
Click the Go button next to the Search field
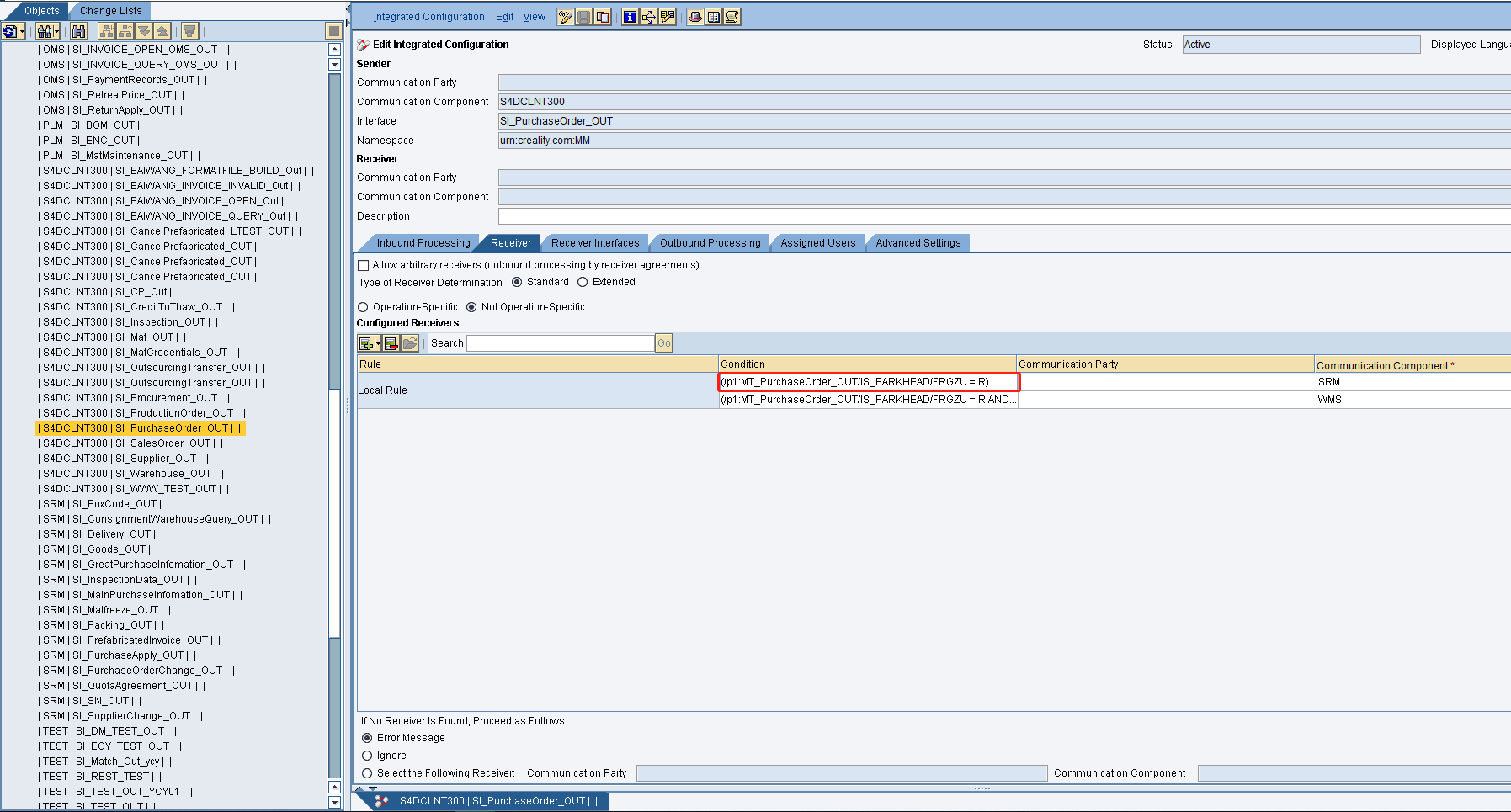[x=663, y=343]
